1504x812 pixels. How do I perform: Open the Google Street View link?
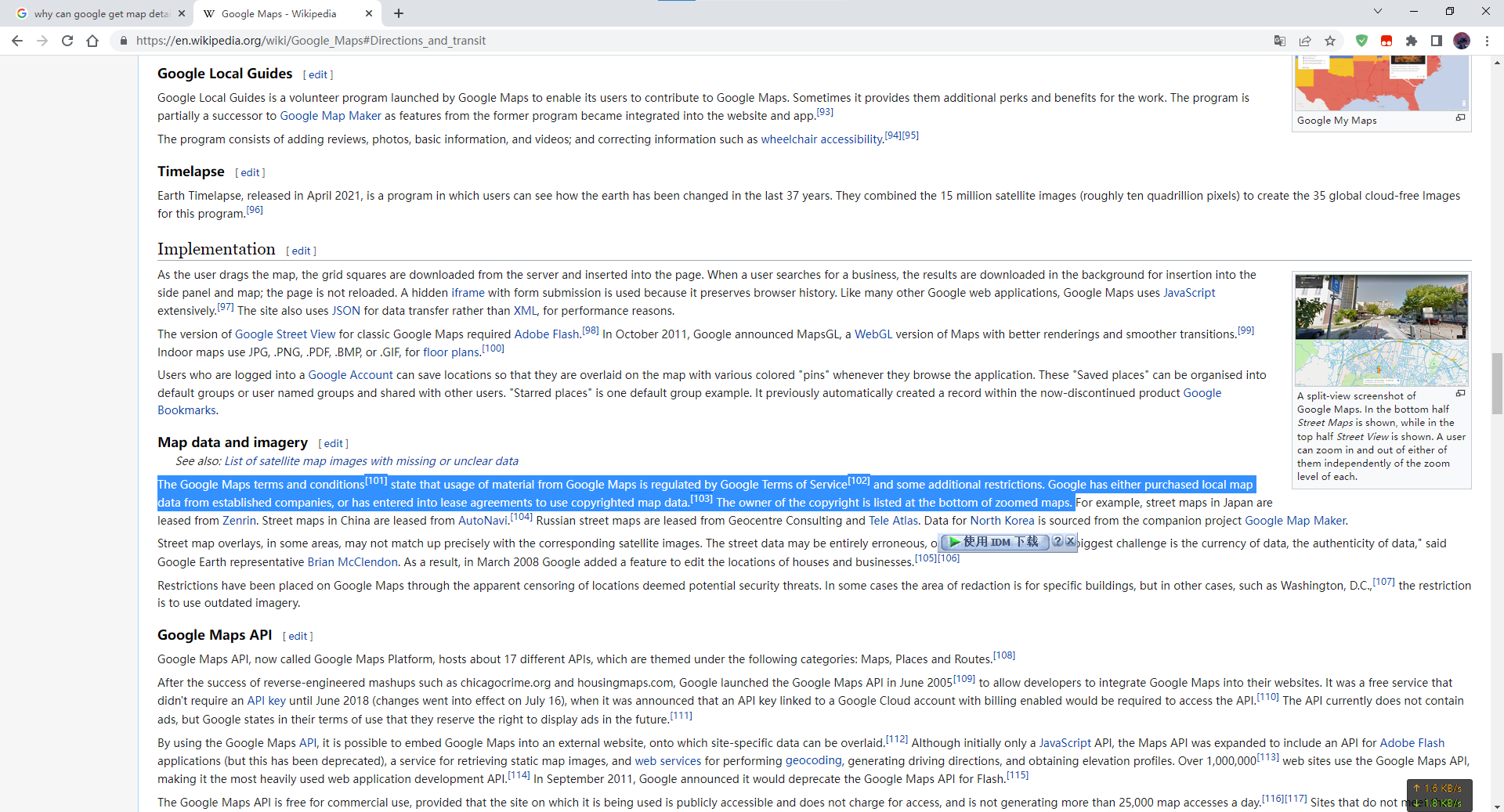(285, 334)
